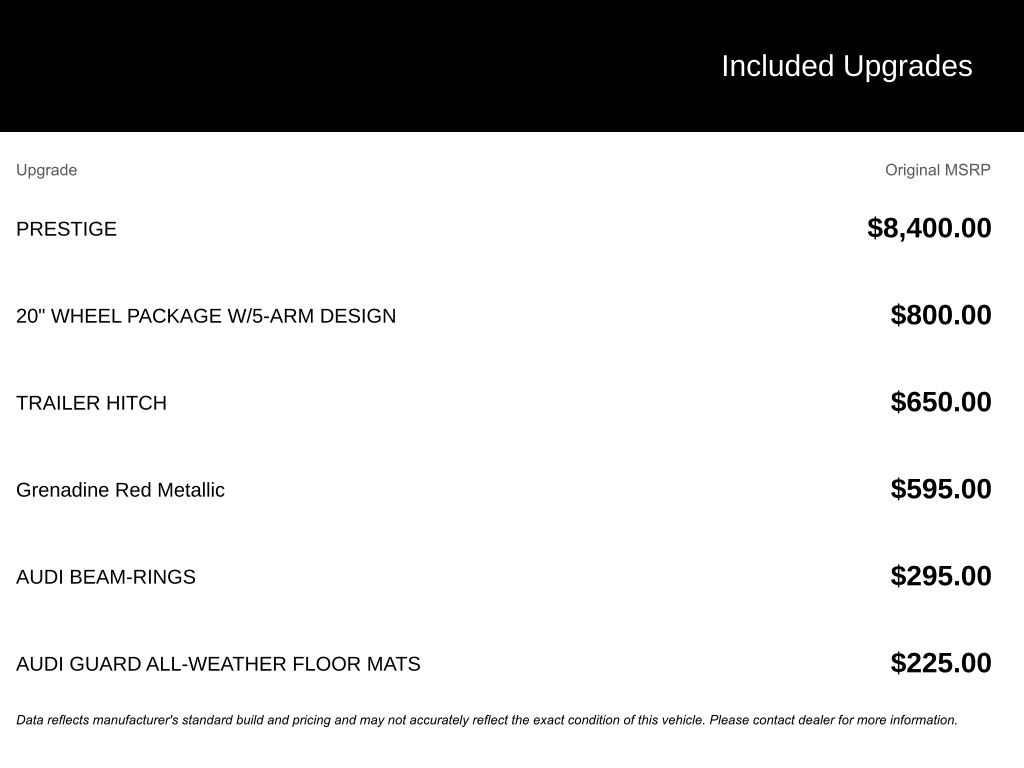The image size is (1024, 768).
Task: Select the TRAILER HITCH upgrade name
Action: point(91,403)
